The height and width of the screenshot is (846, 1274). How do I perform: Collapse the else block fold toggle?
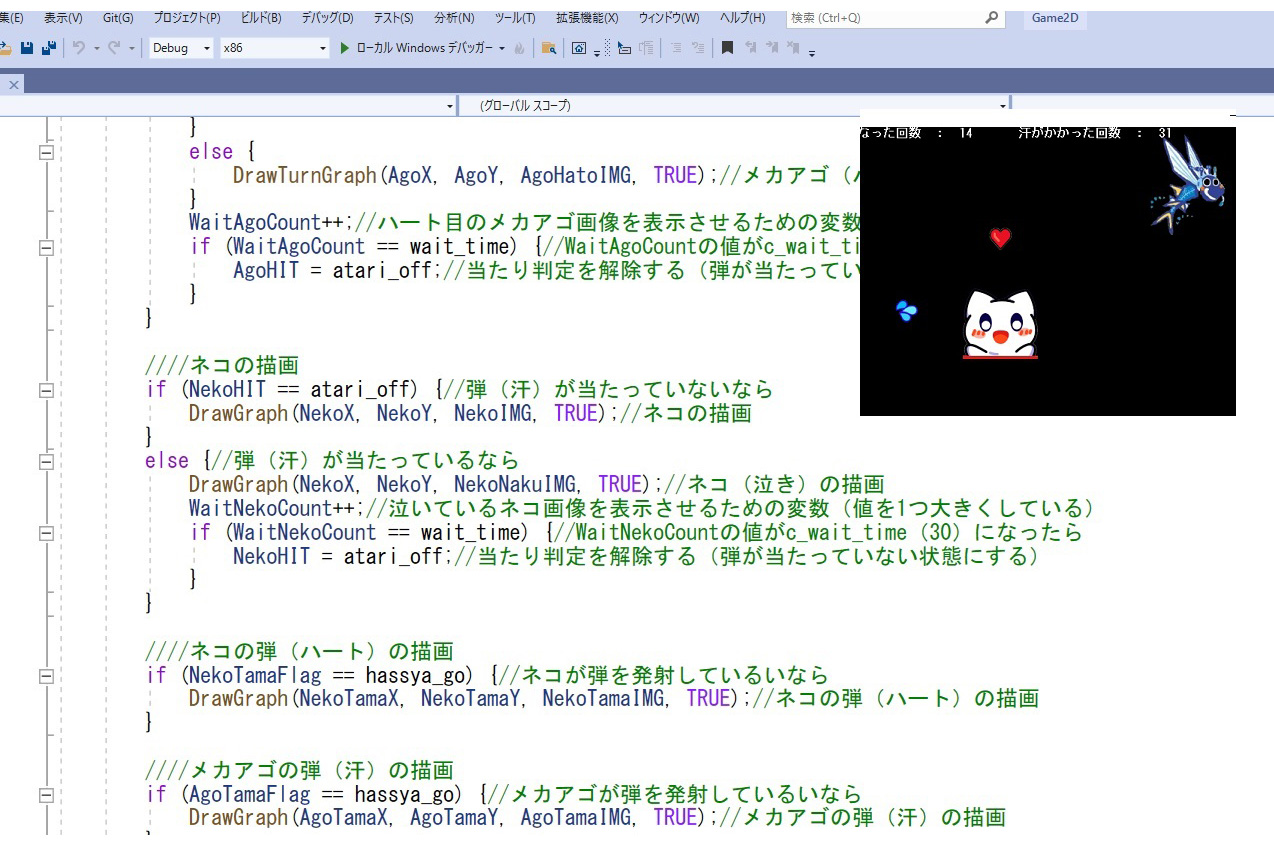46,152
